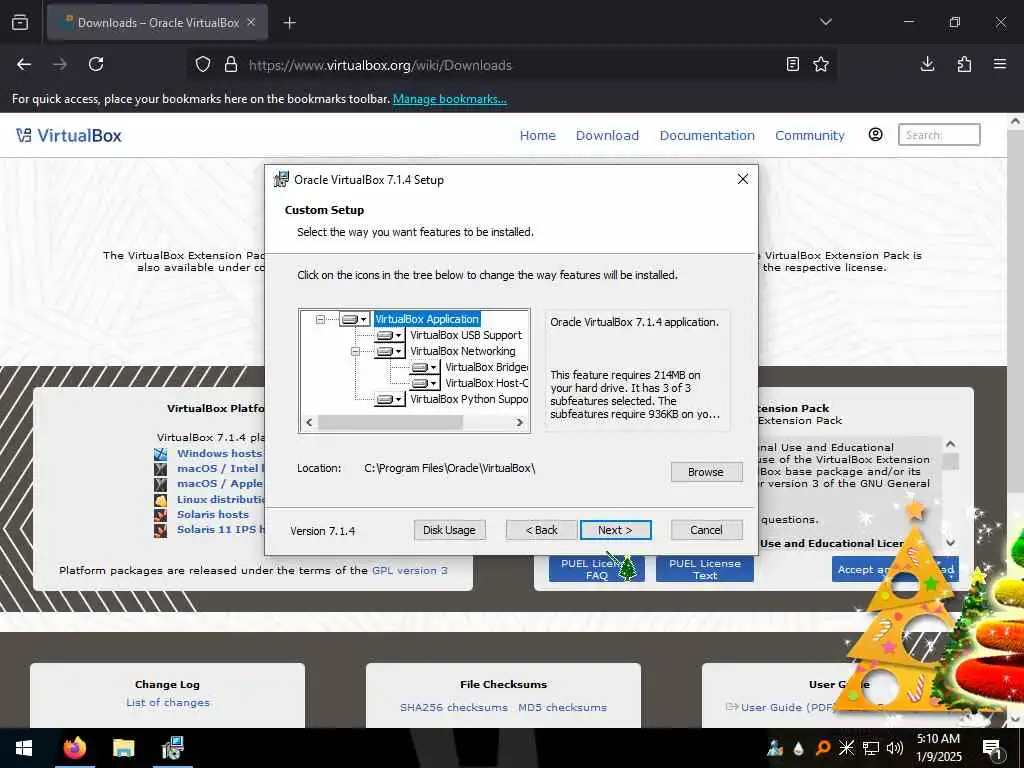Open the Solaris hosts download link
The image size is (1024, 768).
point(213,515)
